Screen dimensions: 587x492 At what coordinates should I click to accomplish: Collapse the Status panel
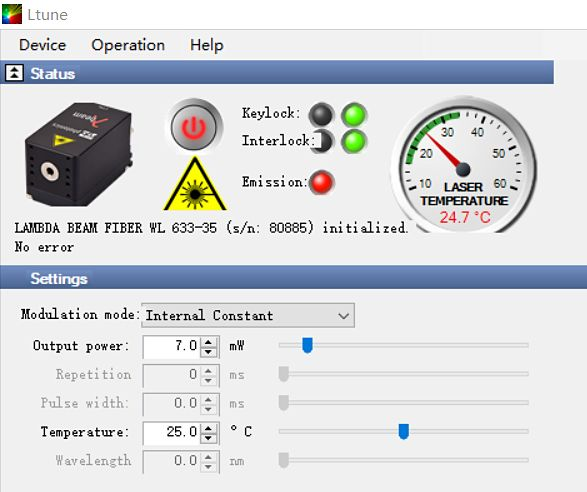(14, 73)
